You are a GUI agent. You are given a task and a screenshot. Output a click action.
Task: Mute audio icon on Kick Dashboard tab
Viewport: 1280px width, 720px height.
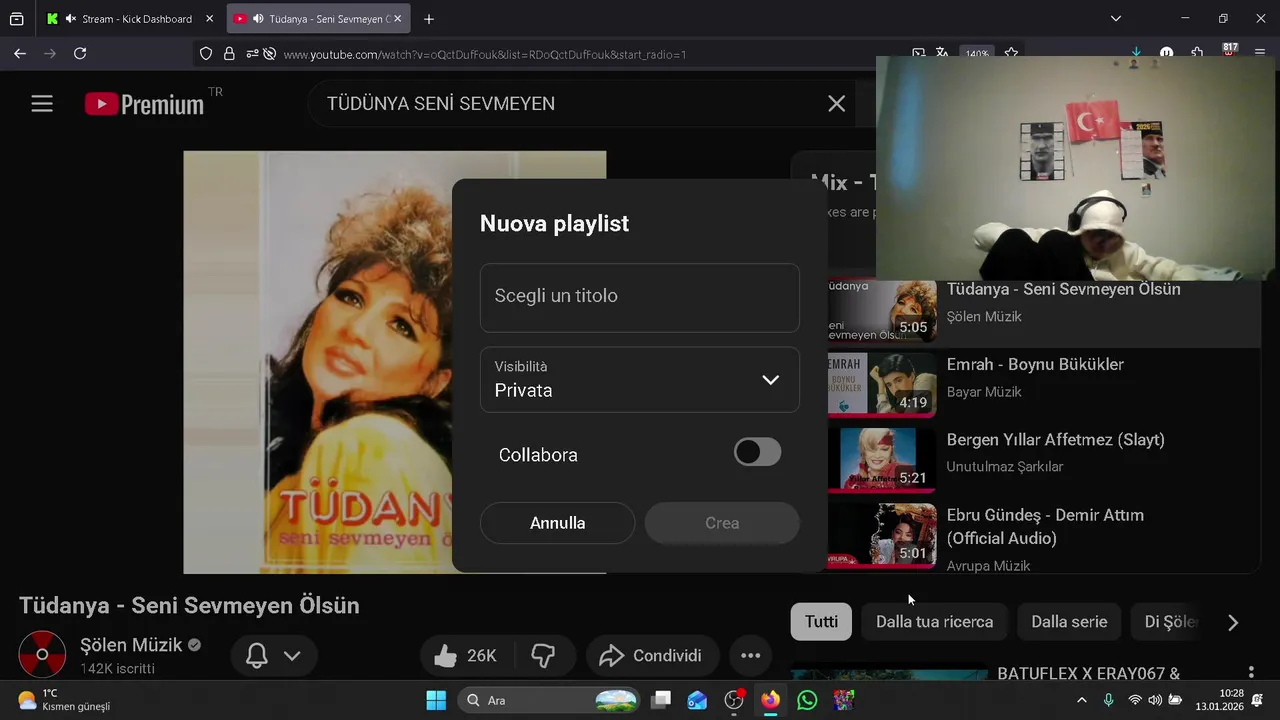[x=71, y=19]
